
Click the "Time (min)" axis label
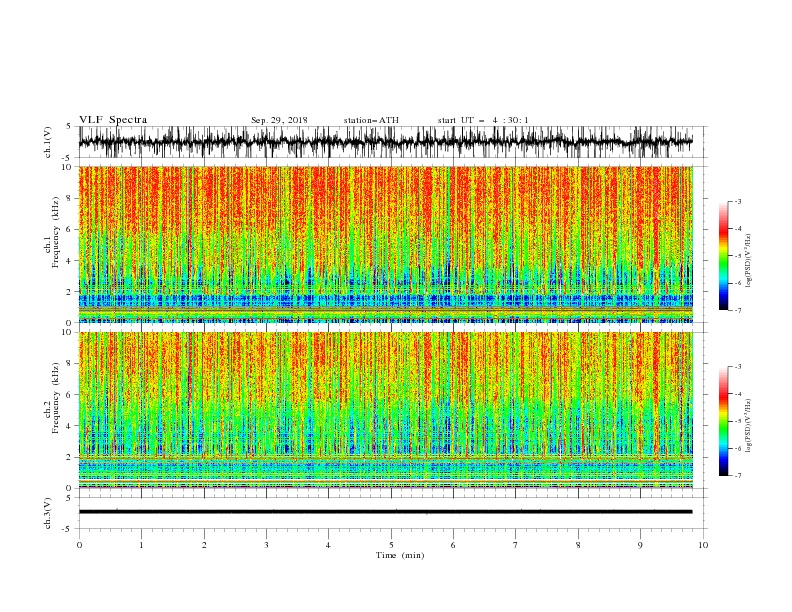400,555
